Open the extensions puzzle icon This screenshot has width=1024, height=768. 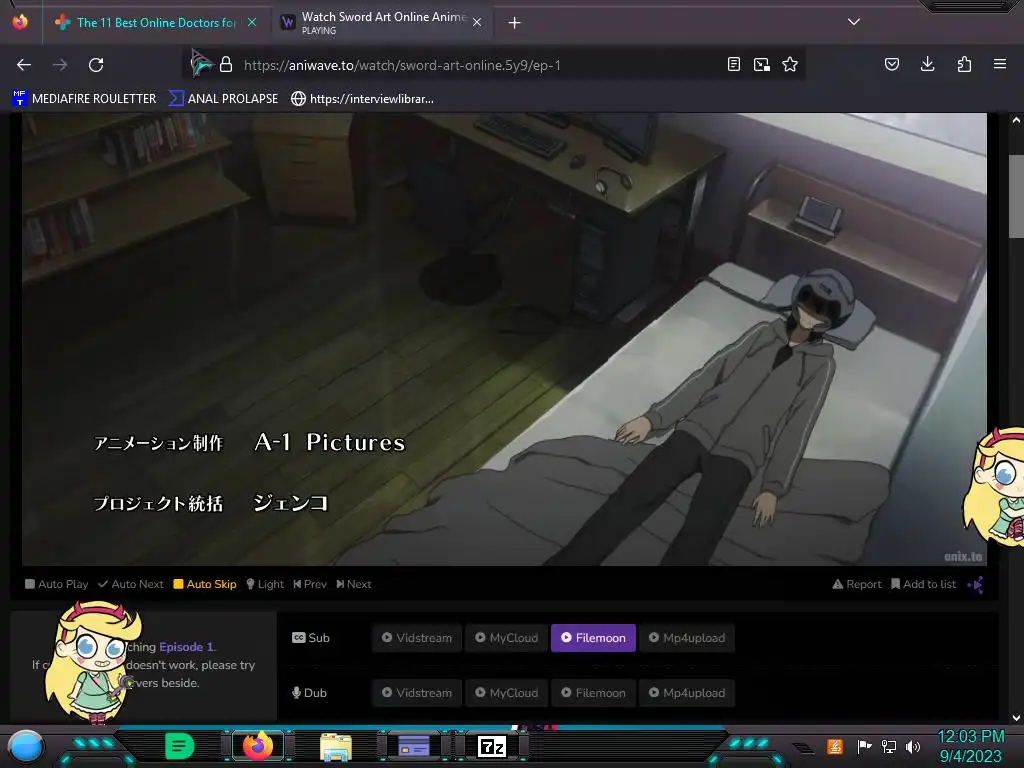(x=964, y=64)
